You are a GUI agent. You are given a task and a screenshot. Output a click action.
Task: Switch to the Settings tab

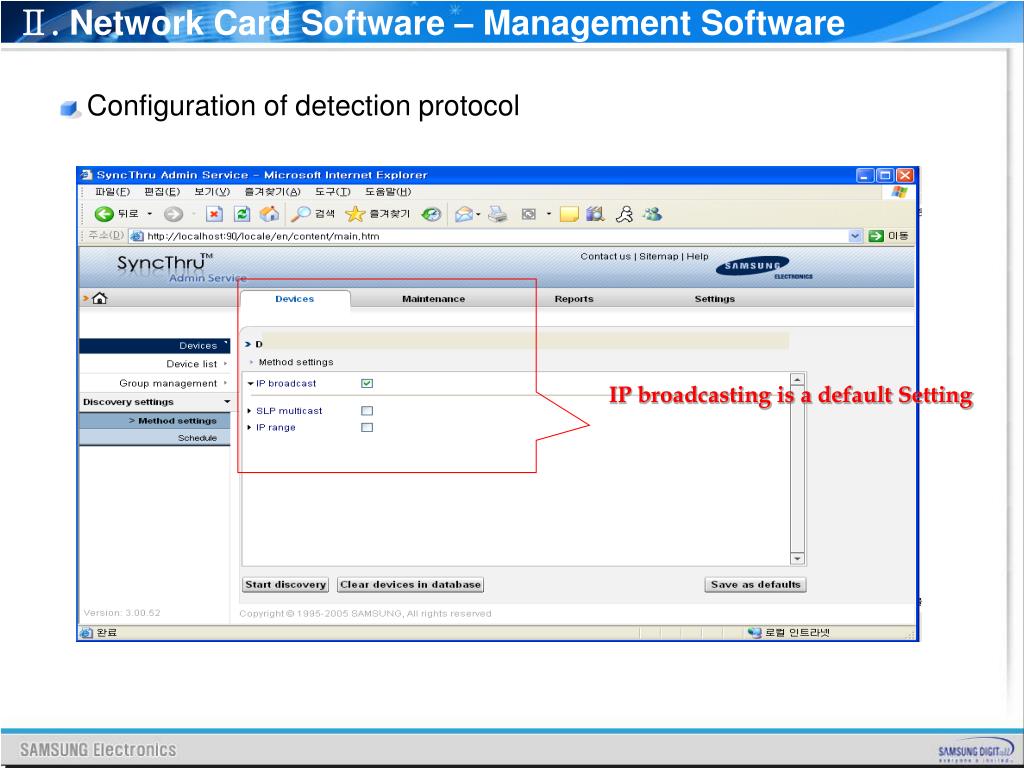coord(714,298)
